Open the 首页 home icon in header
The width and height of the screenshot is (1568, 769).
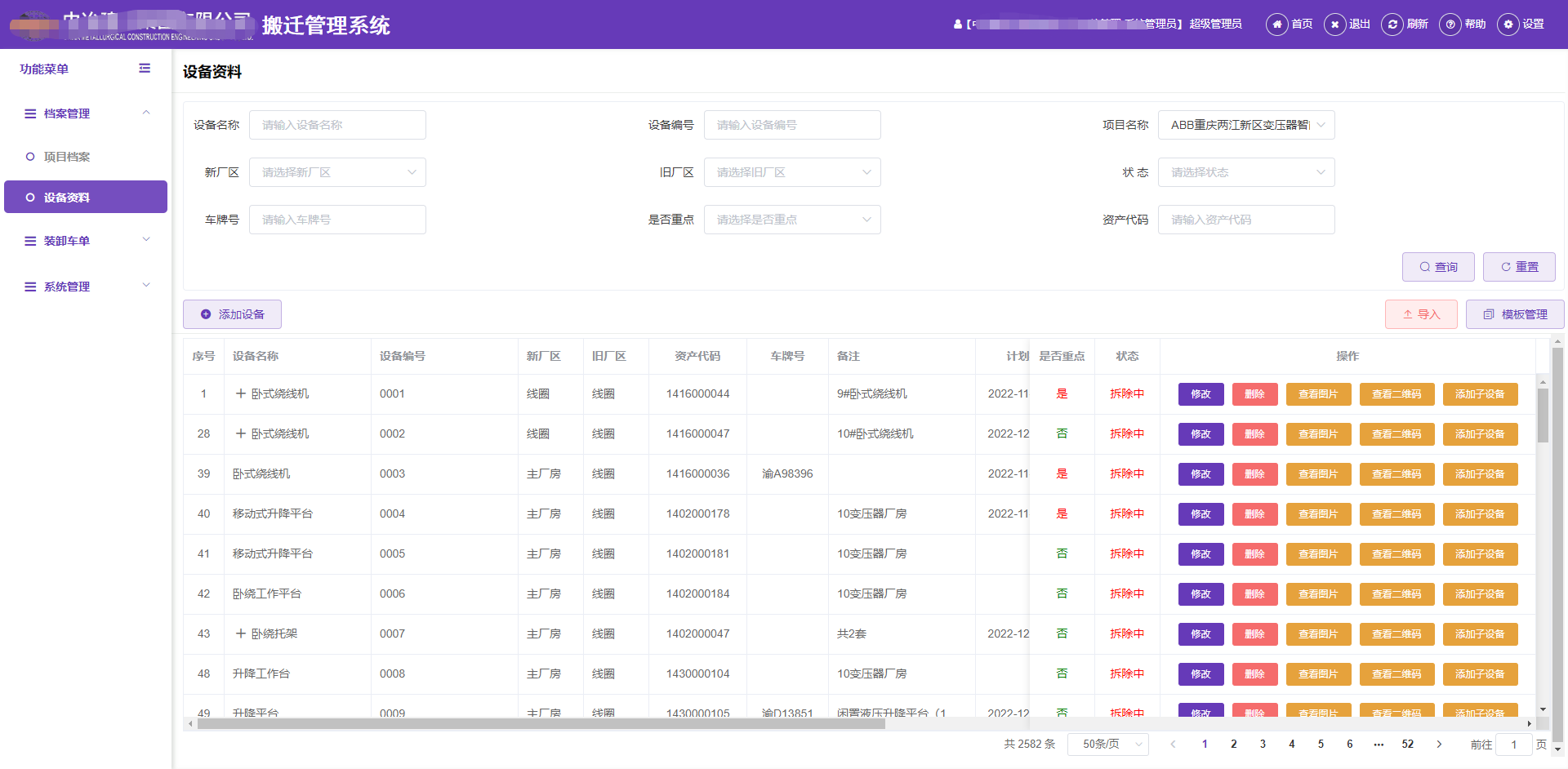pyautogui.click(x=1276, y=24)
